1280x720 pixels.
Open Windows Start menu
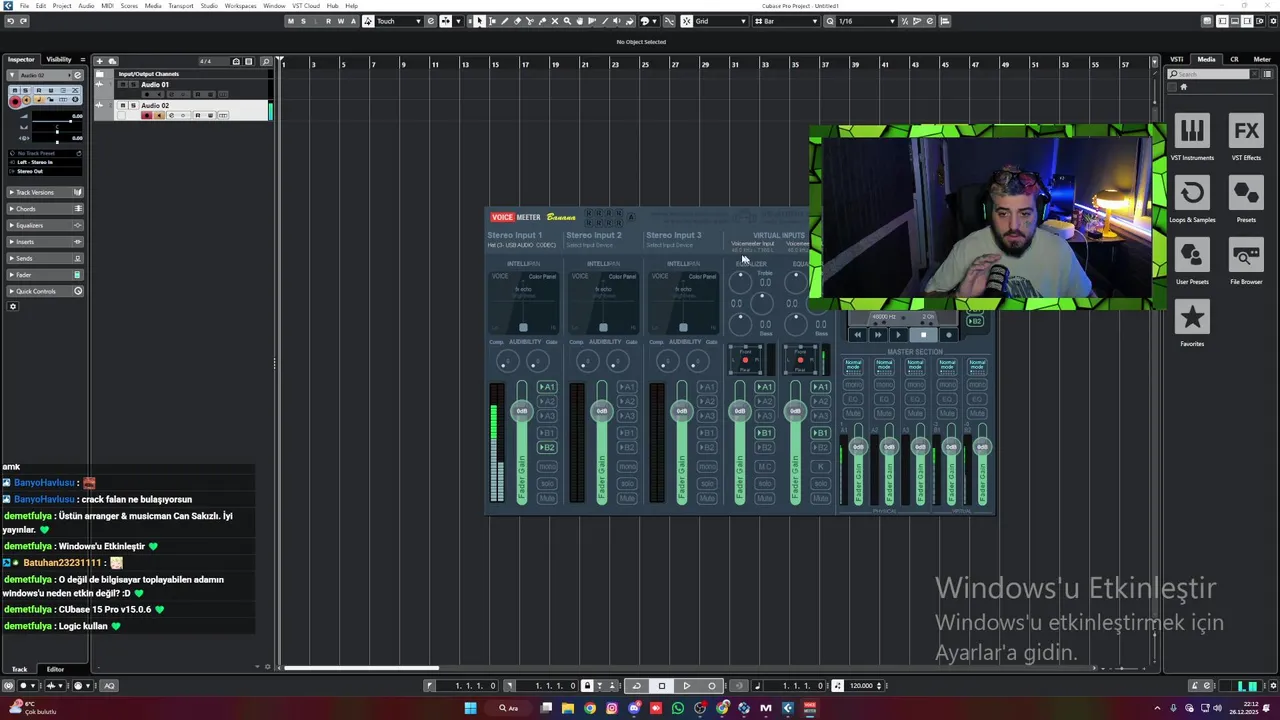tap(470, 708)
